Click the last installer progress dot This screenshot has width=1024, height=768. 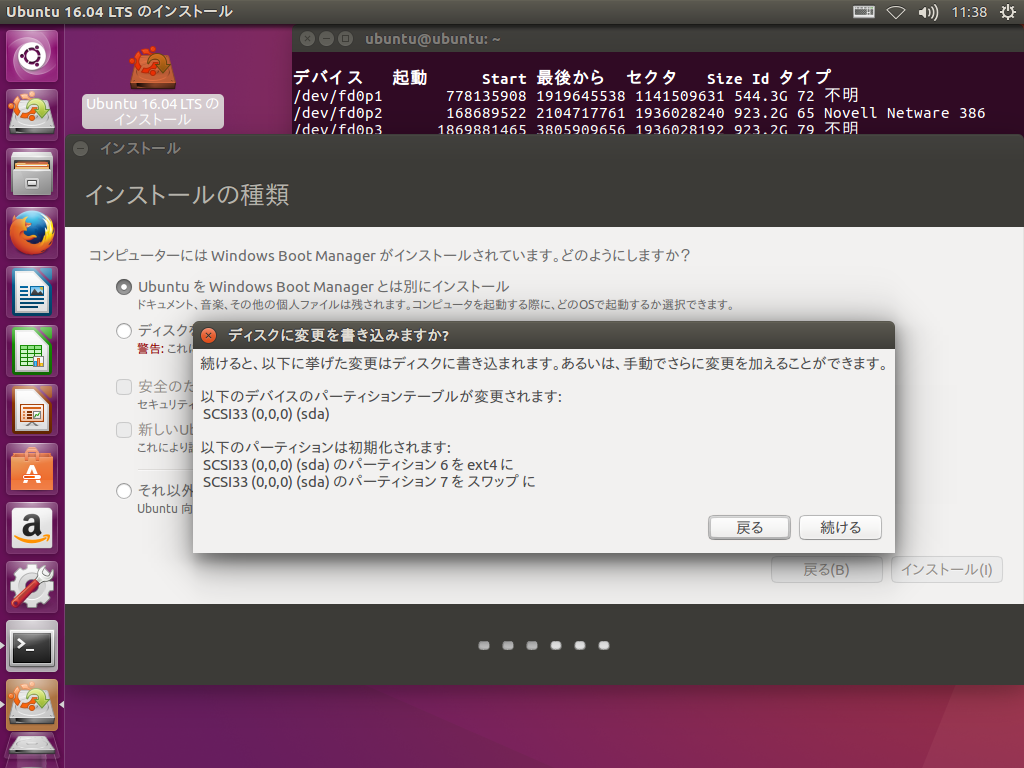tap(604, 645)
